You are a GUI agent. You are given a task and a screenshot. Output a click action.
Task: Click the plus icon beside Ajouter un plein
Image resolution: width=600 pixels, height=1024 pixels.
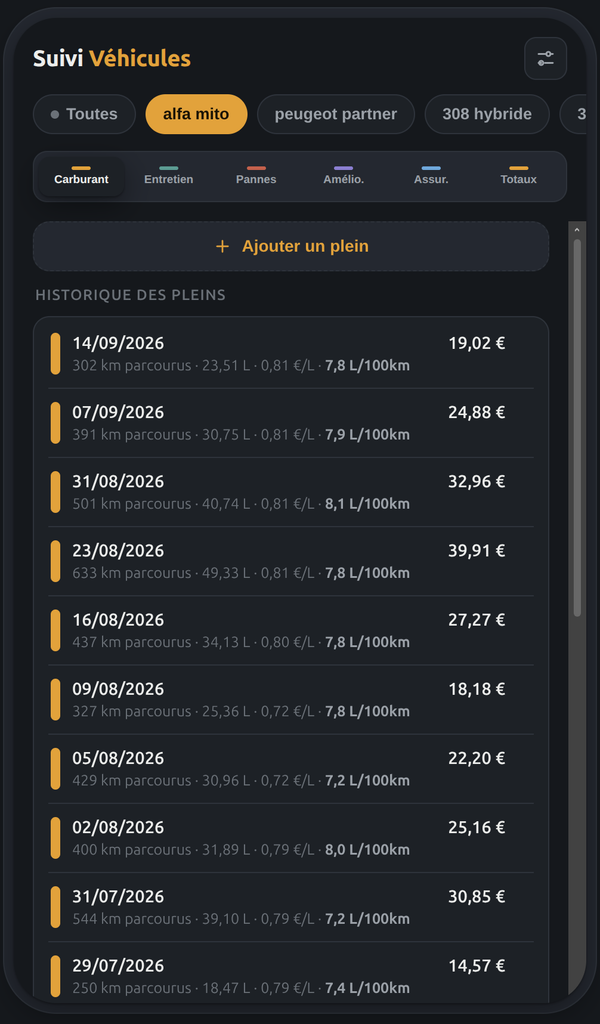pyautogui.click(x=222, y=246)
